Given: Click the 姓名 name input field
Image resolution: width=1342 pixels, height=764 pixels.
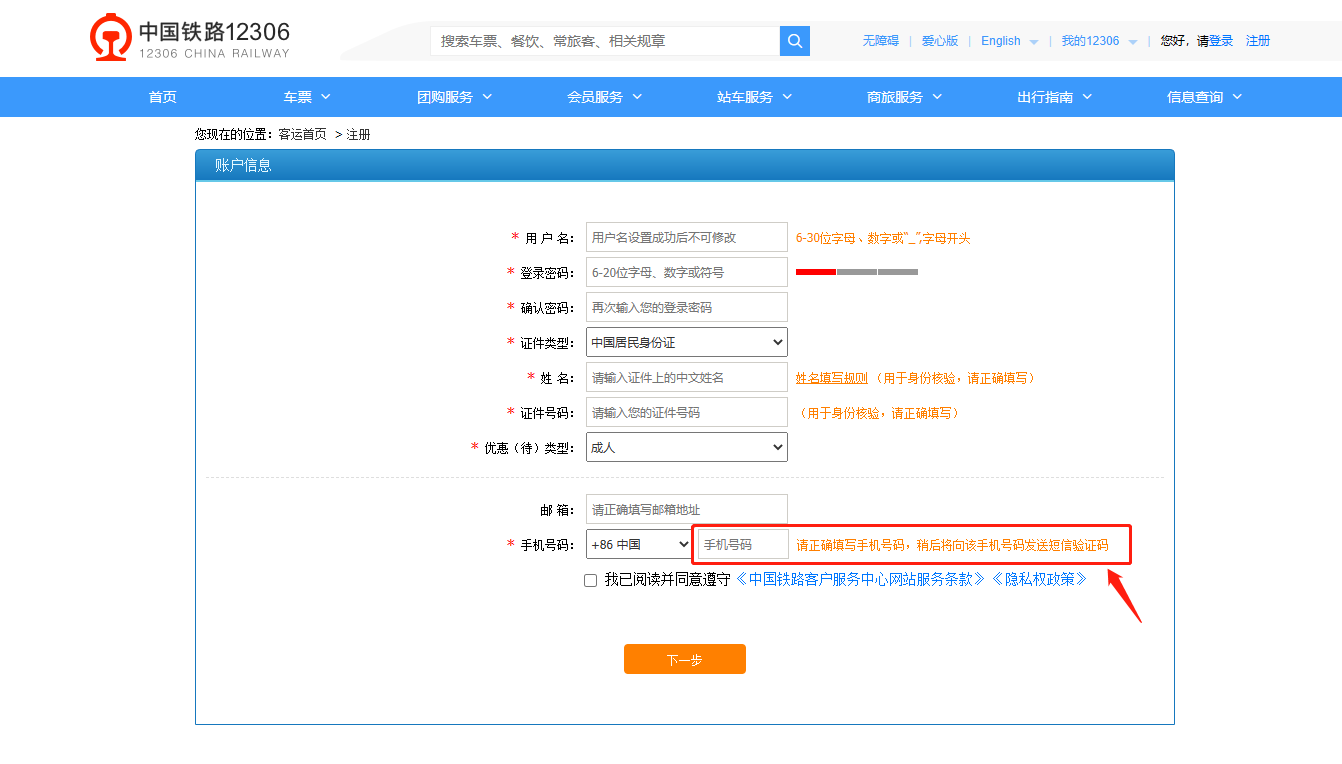Looking at the screenshot, I should 687,377.
